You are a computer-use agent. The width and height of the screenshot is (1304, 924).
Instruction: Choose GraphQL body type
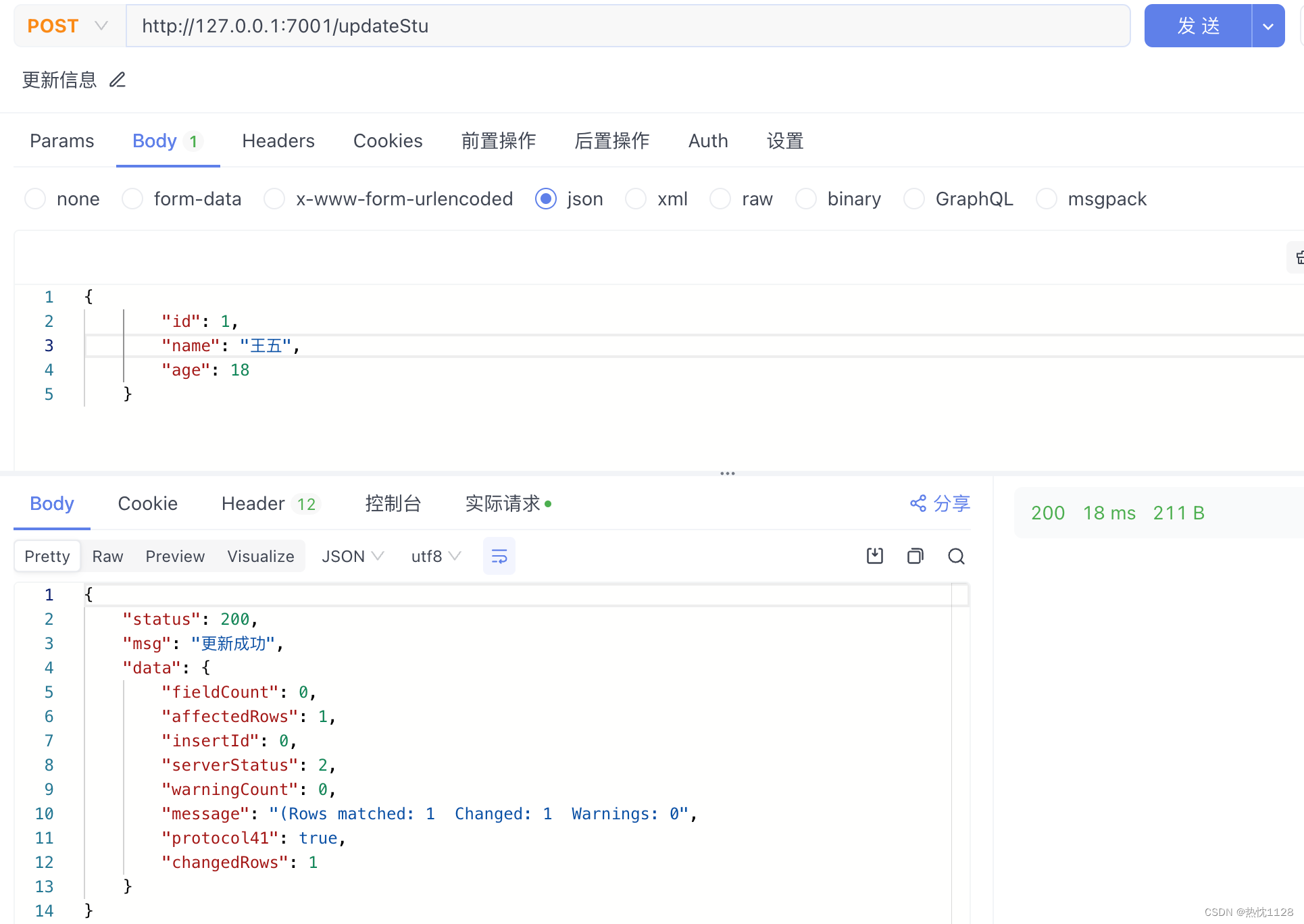coord(914,199)
